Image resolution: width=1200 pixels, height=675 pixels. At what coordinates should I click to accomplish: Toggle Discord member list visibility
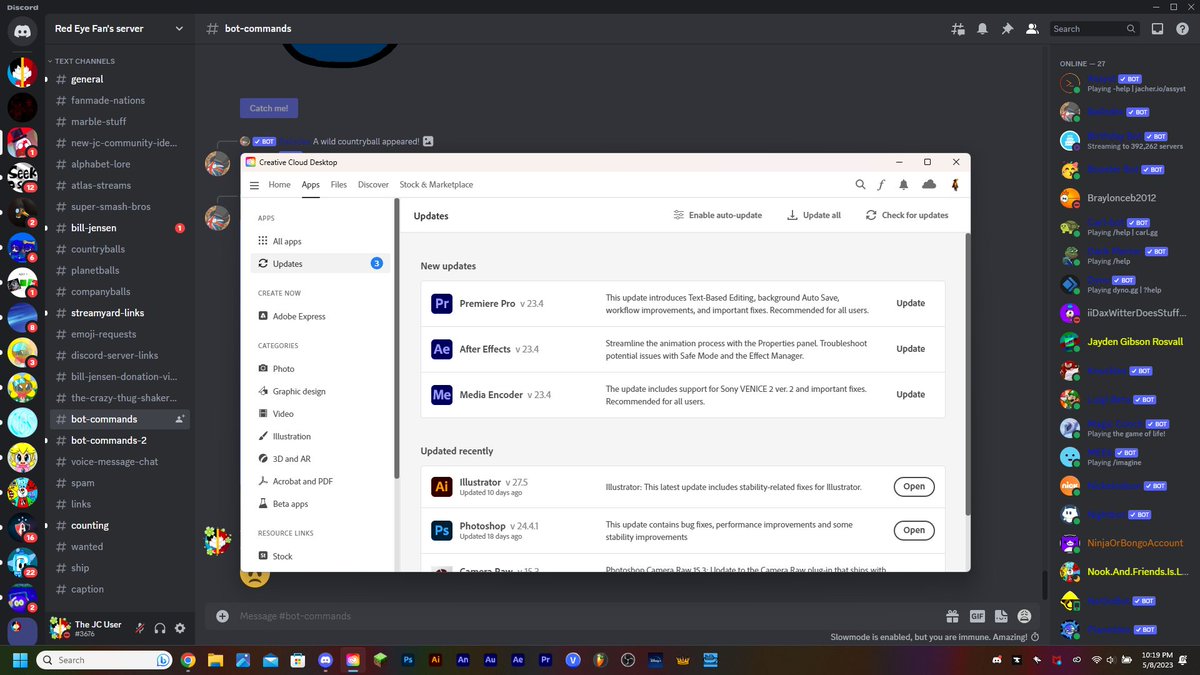click(1032, 29)
